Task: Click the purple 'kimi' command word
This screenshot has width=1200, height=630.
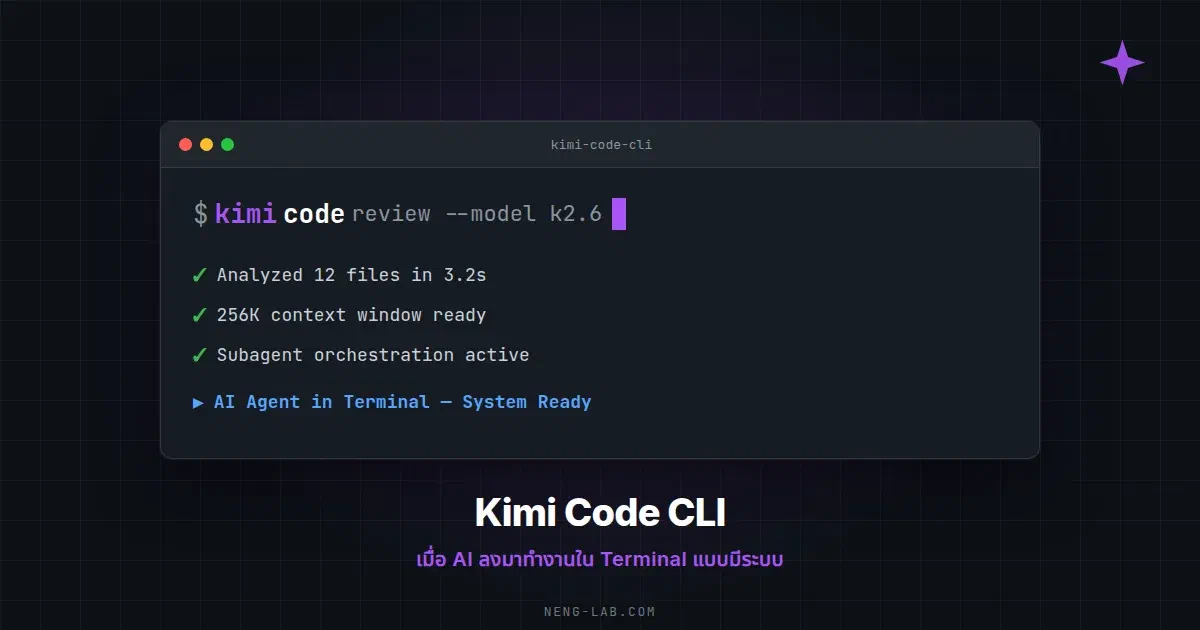Action: pyautogui.click(x=246, y=214)
